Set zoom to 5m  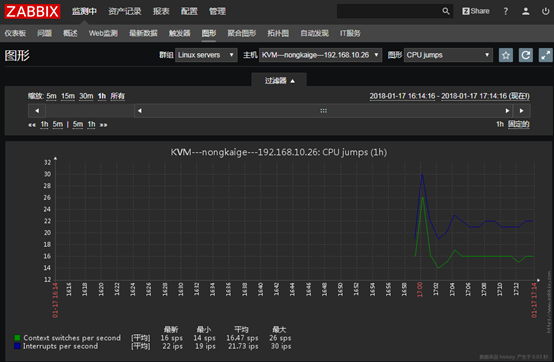tap(51, 96)
